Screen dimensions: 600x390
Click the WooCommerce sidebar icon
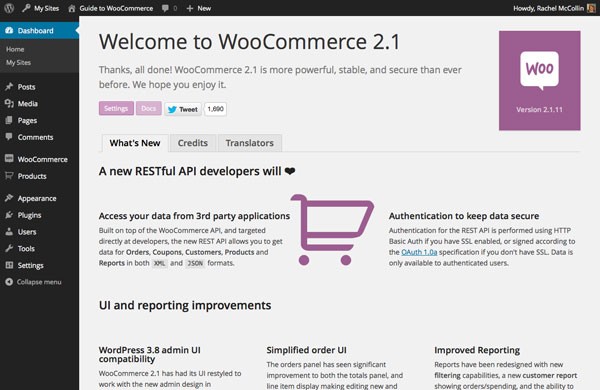(x=9, y=159)
